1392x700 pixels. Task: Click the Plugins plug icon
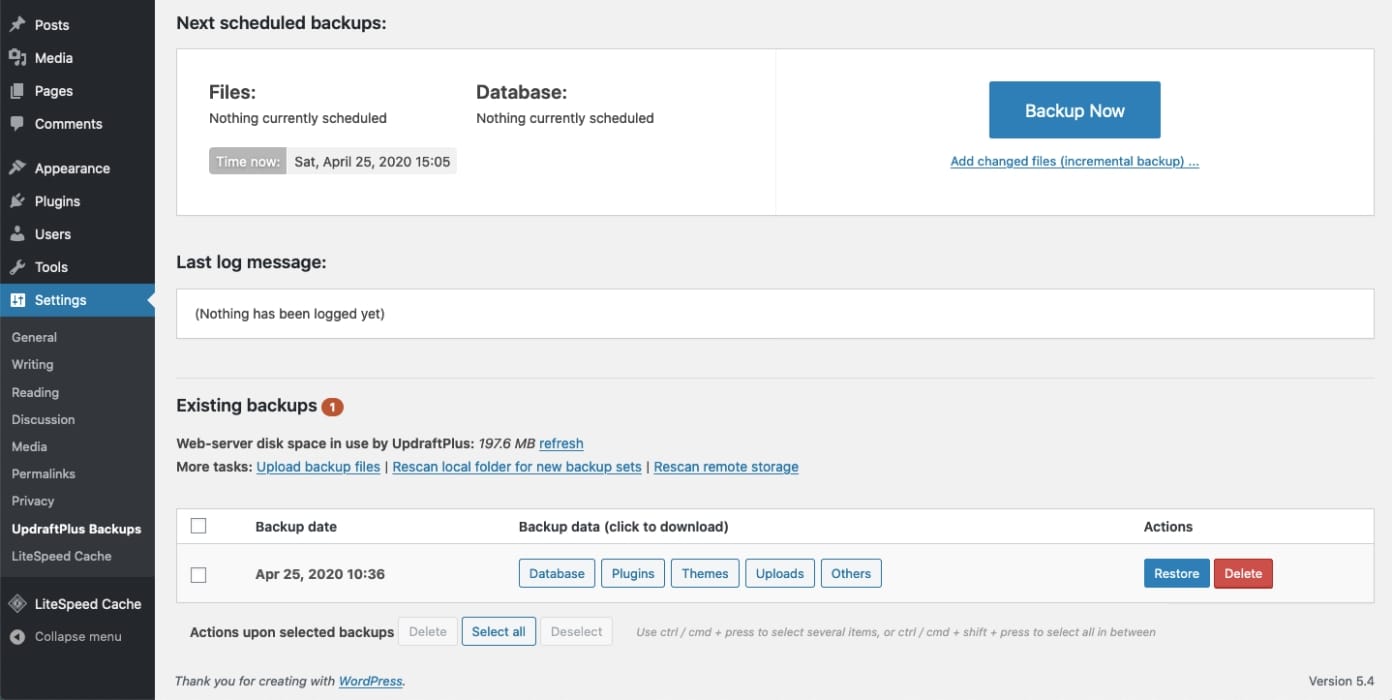pyautogui.click(x=17, y=201)
